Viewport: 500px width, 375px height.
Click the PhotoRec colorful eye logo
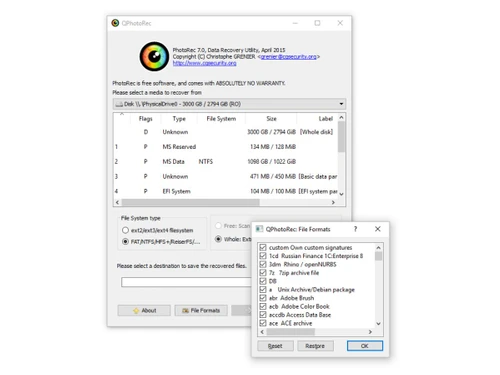pos(154,56)
